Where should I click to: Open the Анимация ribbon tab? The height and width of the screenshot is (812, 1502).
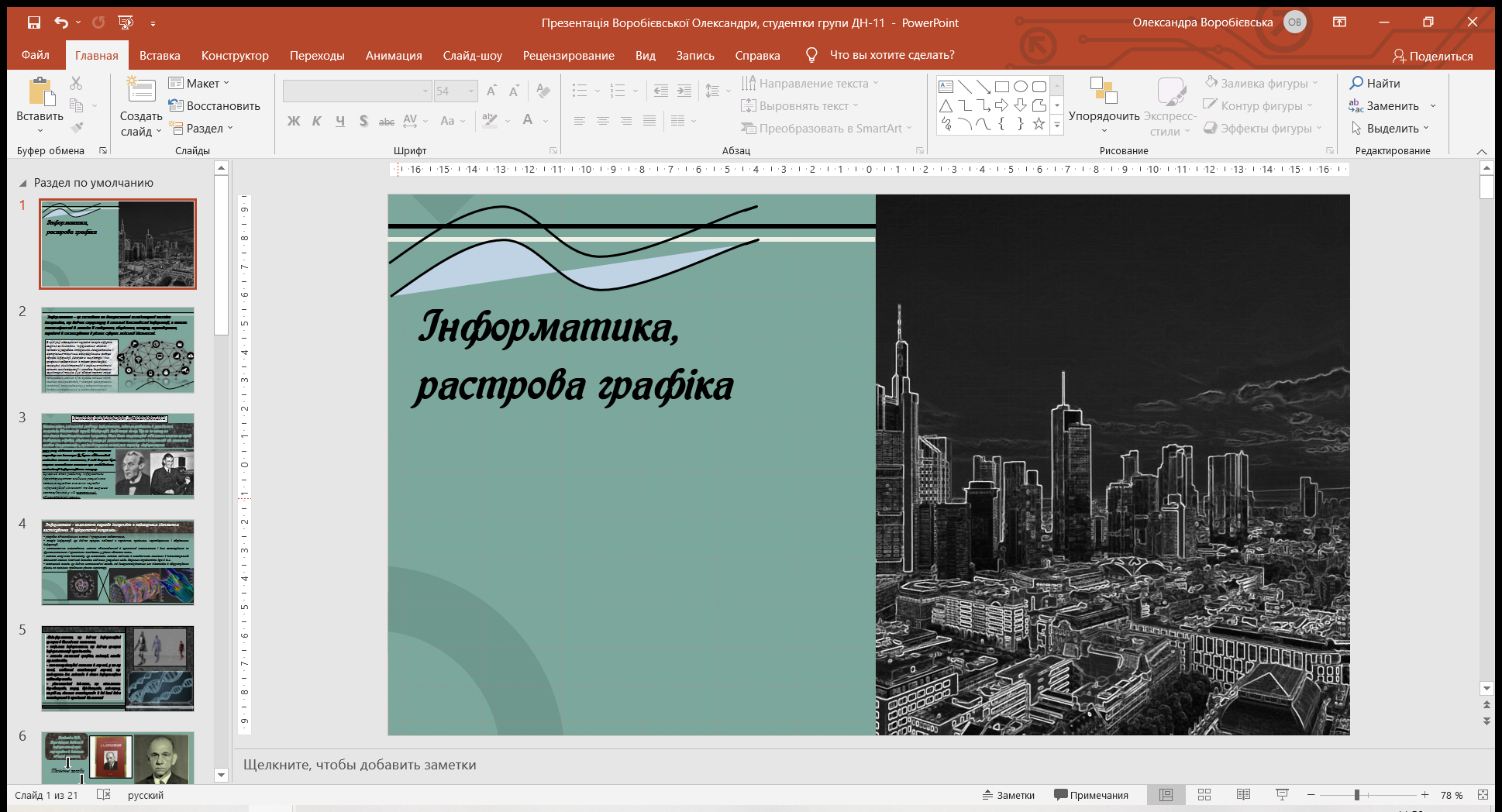click(394, 55)
